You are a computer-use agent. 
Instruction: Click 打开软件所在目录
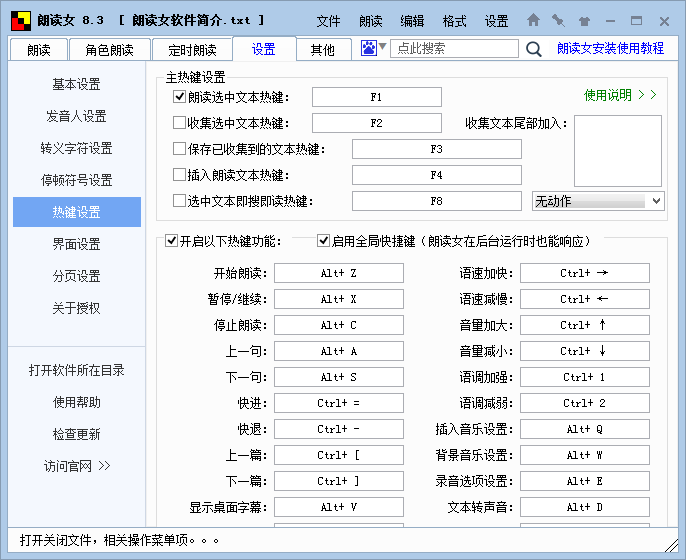(77, 370)
